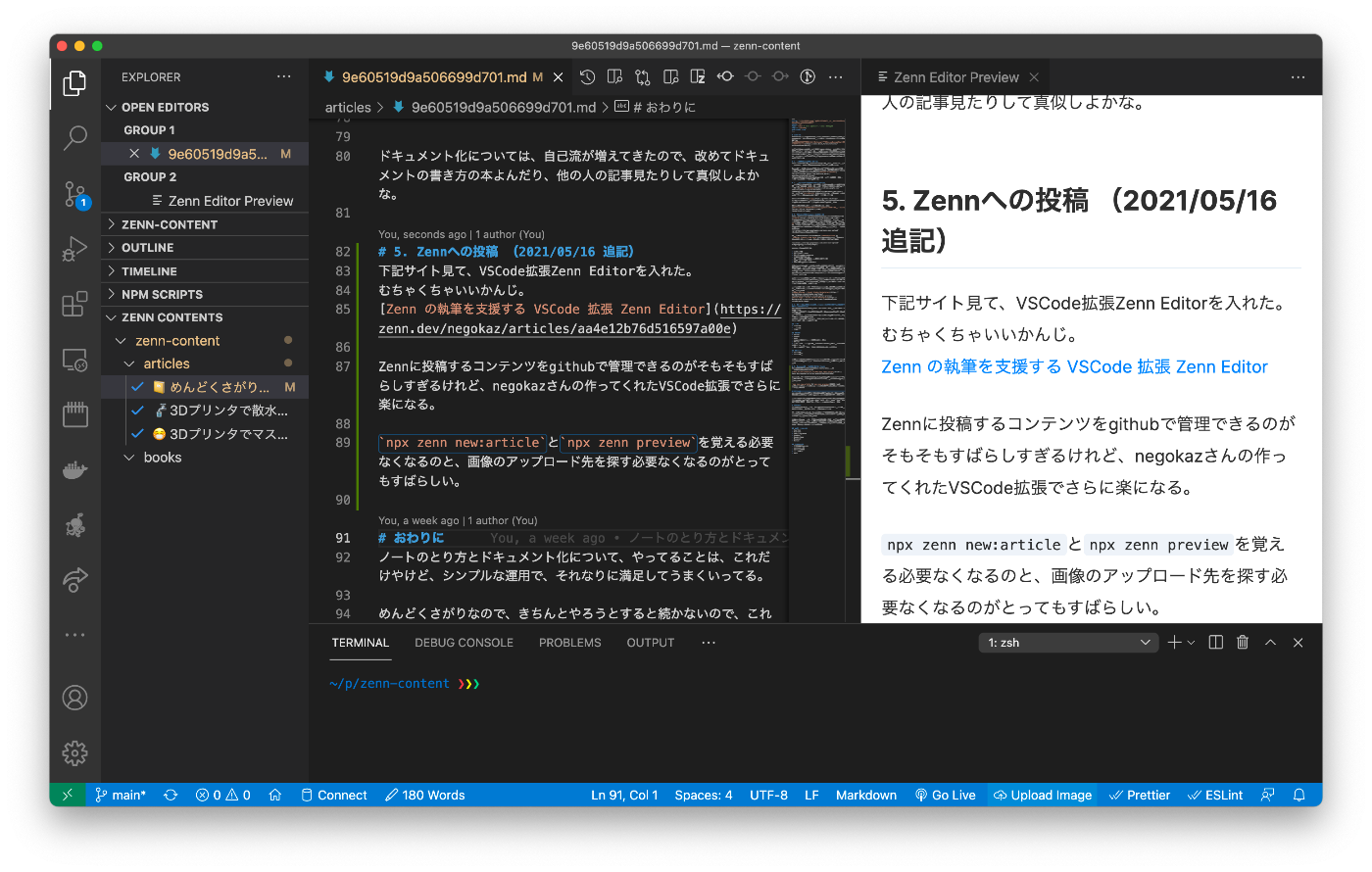
Task: Open Explorer views and more actions ellipsis
Action: 284,76
